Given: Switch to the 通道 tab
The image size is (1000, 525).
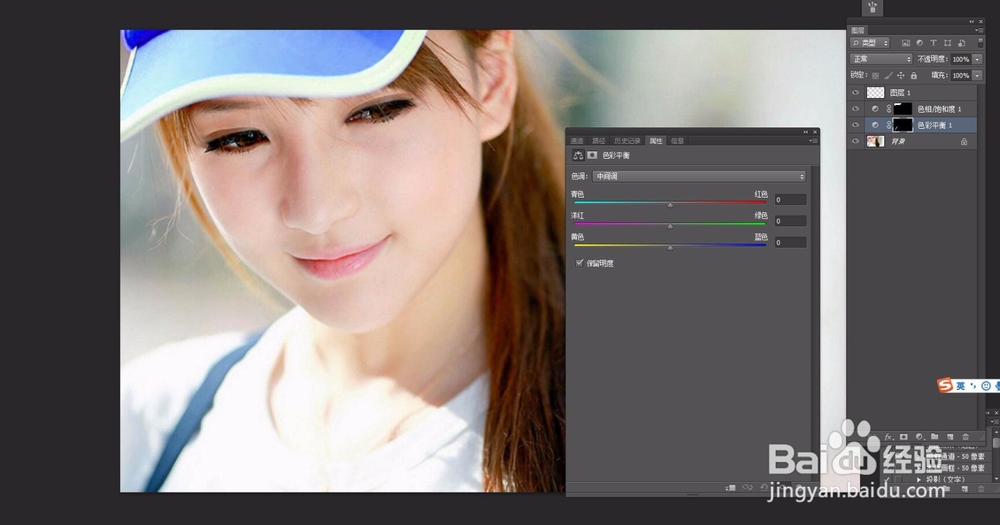Looking at the screenshot, I should (577, 141).
